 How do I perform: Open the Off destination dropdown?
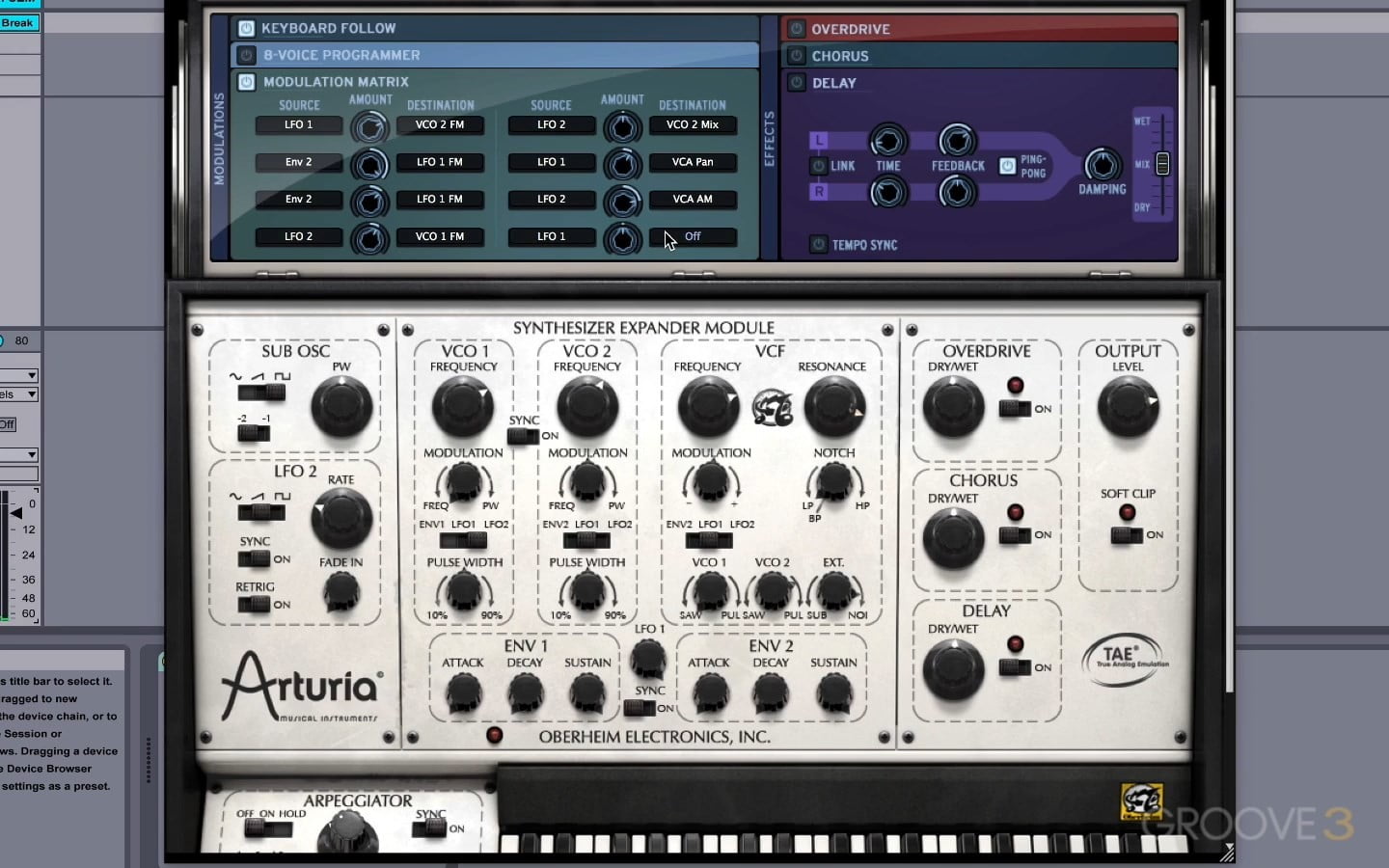(x=693, y=236)
